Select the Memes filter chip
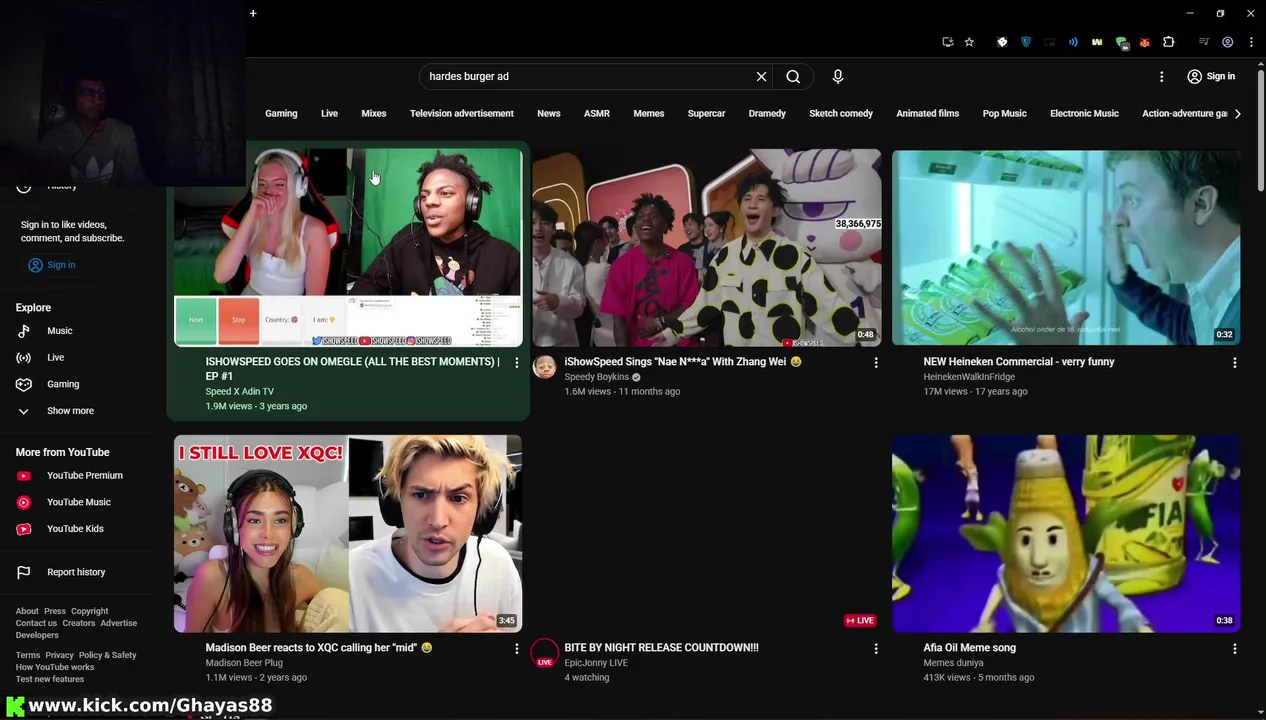 [649, 114]
